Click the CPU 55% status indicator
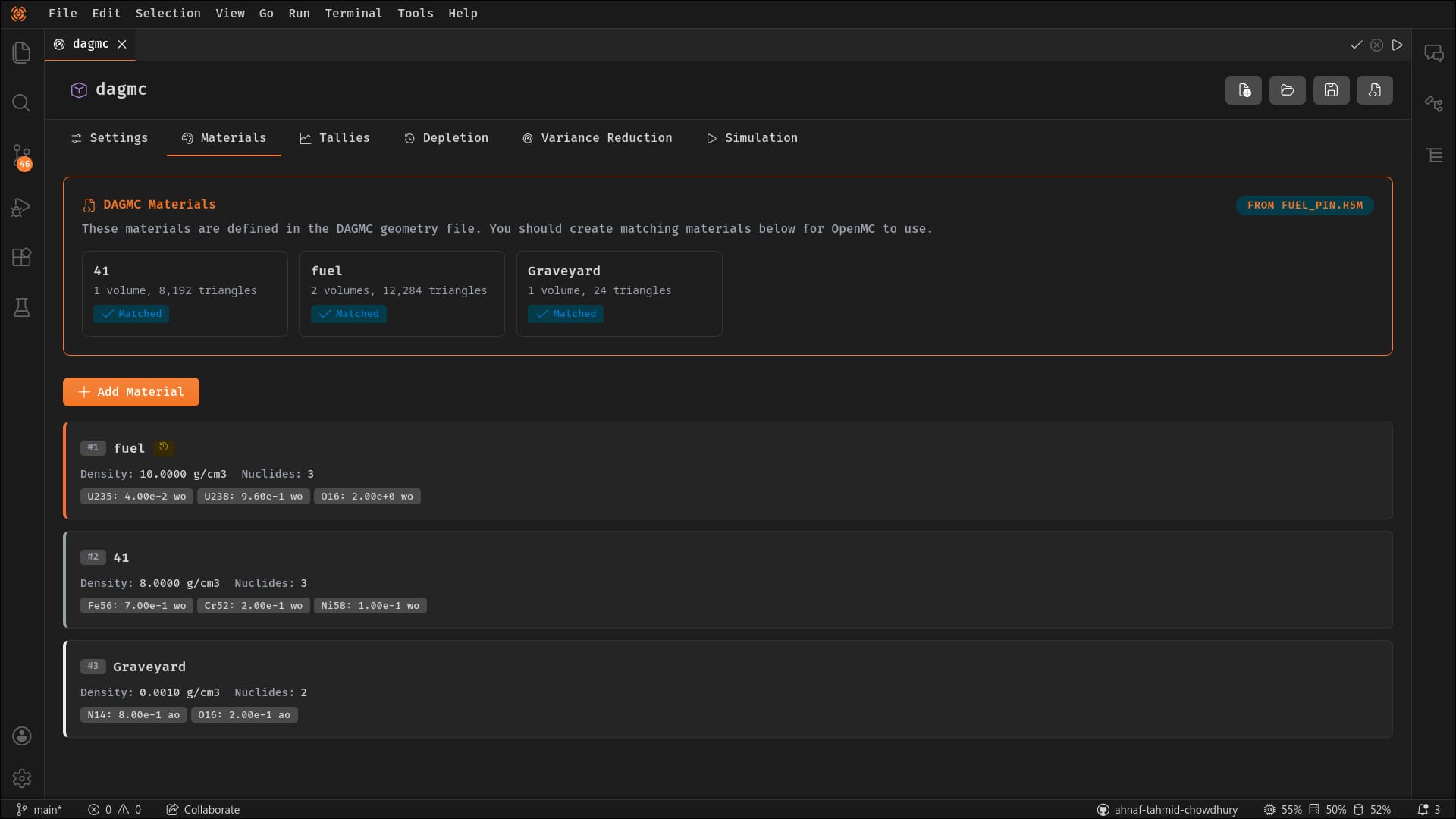 click(1282, 809)
